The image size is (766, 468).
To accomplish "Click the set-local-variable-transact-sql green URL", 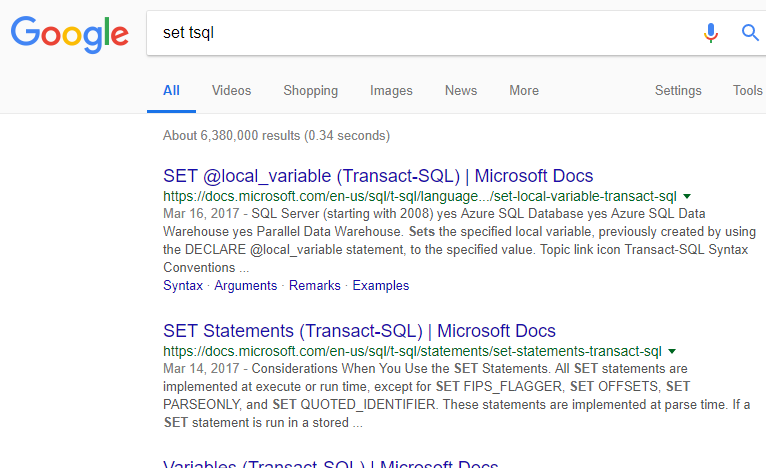I will (x=420, y=196).
